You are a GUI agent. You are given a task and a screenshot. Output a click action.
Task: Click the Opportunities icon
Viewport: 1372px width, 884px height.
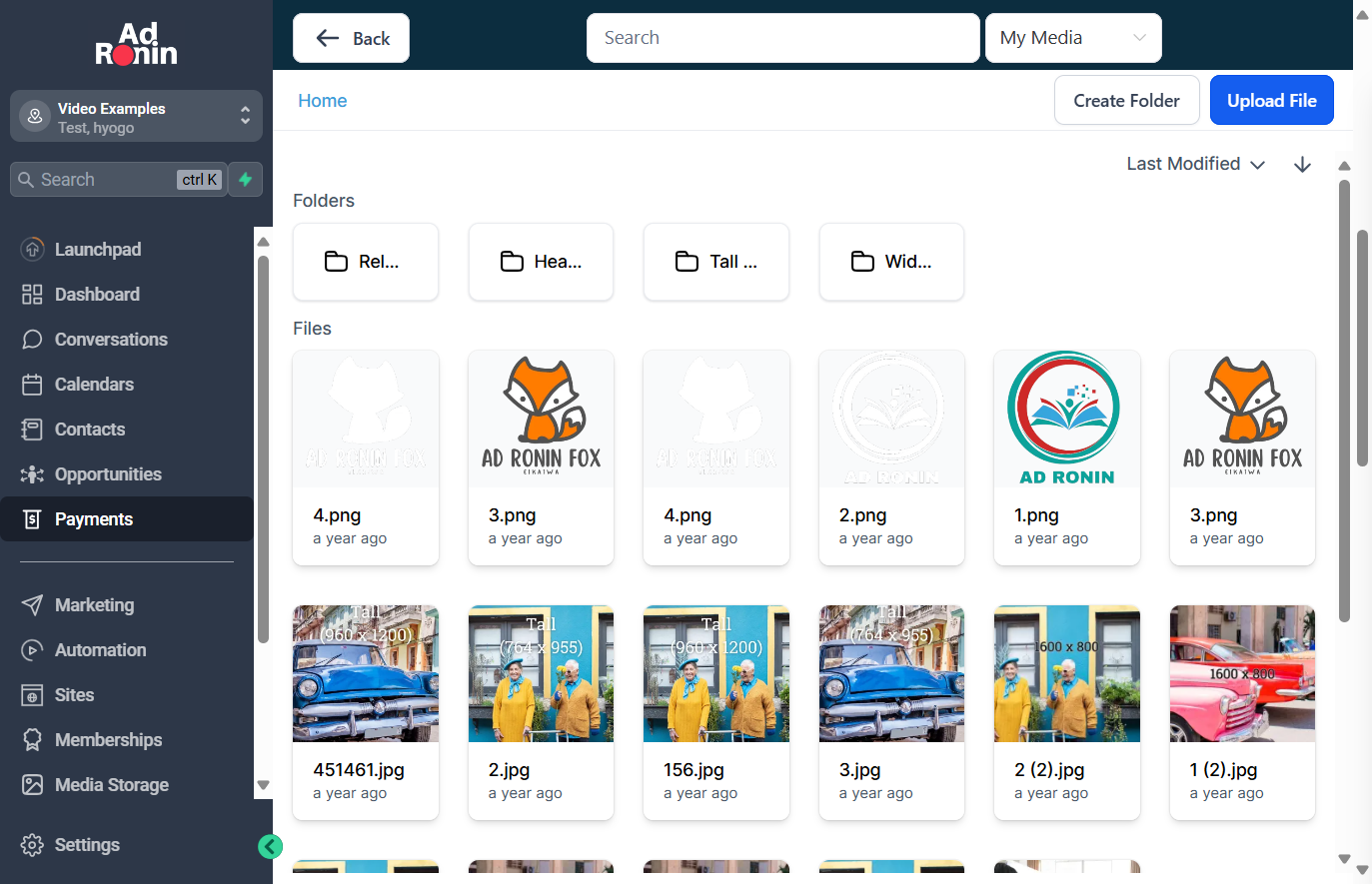click(32, 473)
